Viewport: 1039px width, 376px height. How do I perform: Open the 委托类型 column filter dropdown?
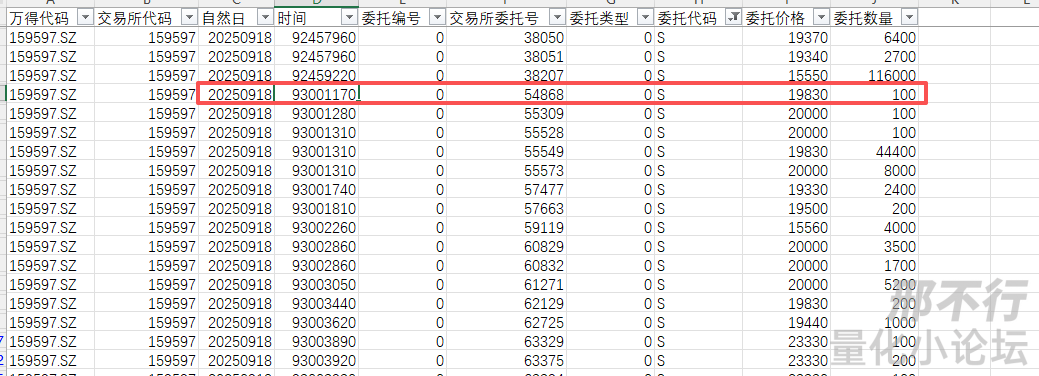click(645, 18)
